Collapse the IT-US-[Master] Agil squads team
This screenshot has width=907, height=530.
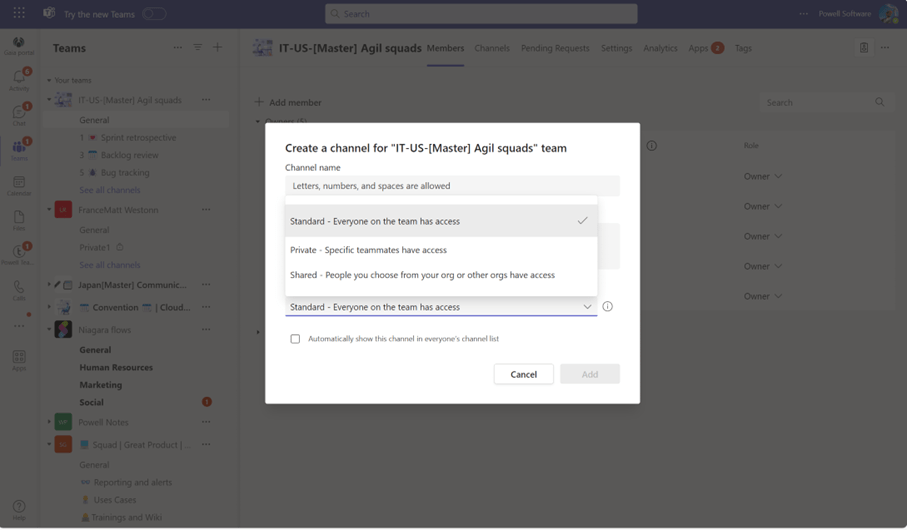point(49,100)
